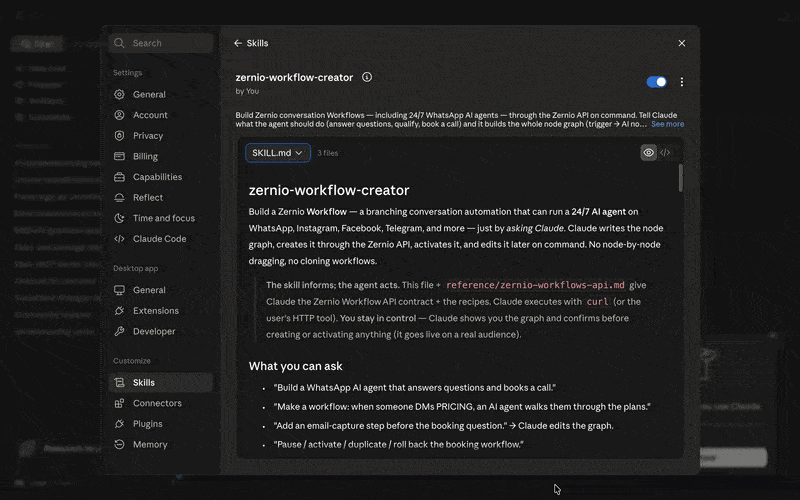The height and width of the screenshot is (500, 800).
Task: Click the reference/zernio-workflows-api.md code text
Action: point(535,285)
